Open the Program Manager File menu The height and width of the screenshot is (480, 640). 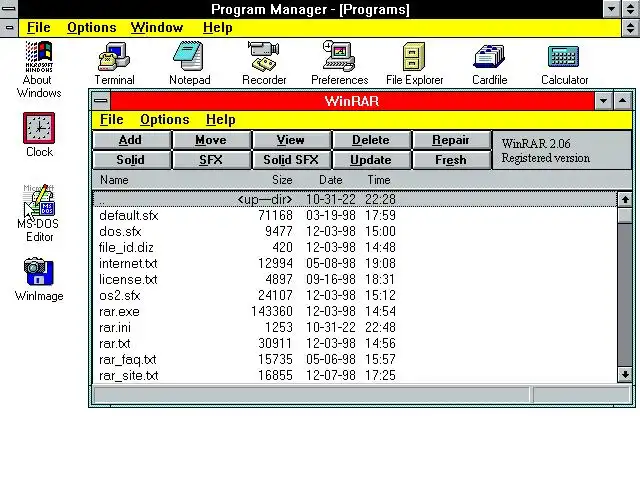(x=38, y=27)
